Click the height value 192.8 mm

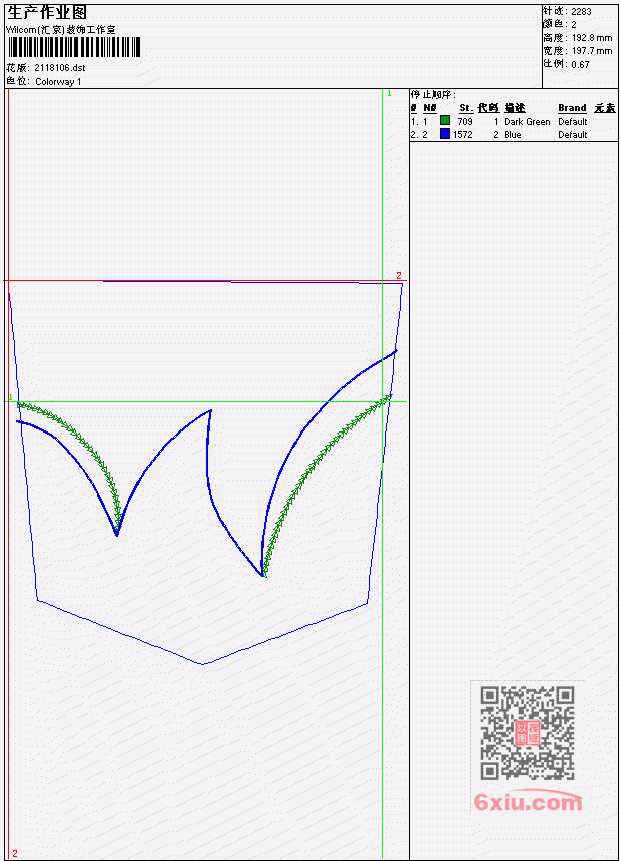tap(592, 38)
